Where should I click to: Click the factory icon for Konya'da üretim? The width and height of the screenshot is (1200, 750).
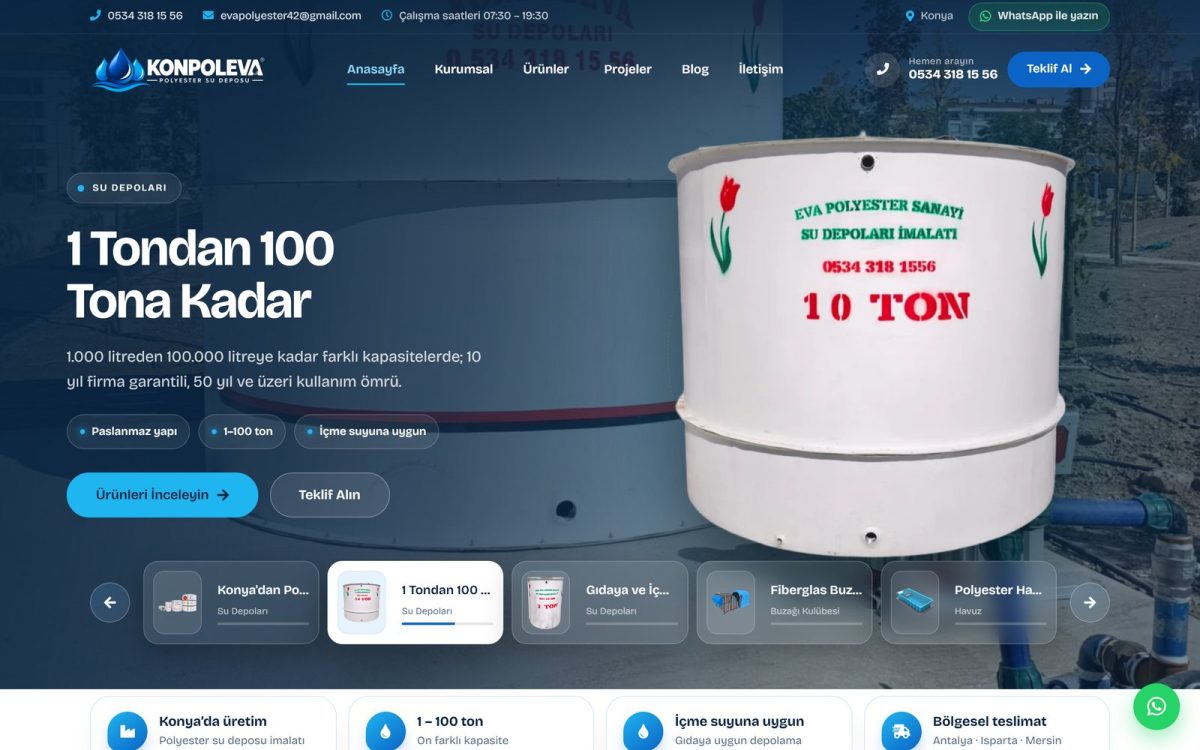click(127, 731)
